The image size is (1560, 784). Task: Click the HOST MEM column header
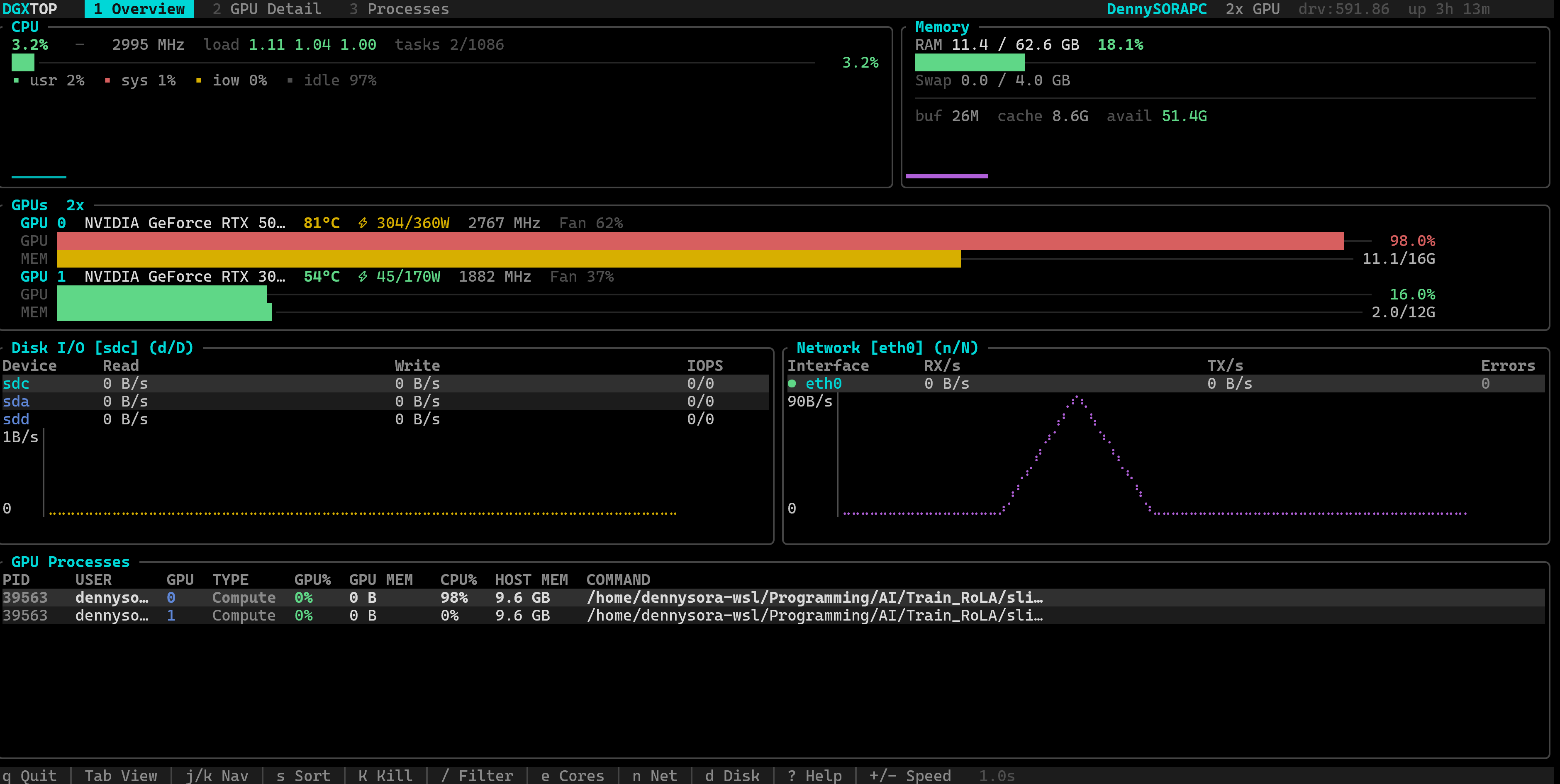tap(532, 580)
